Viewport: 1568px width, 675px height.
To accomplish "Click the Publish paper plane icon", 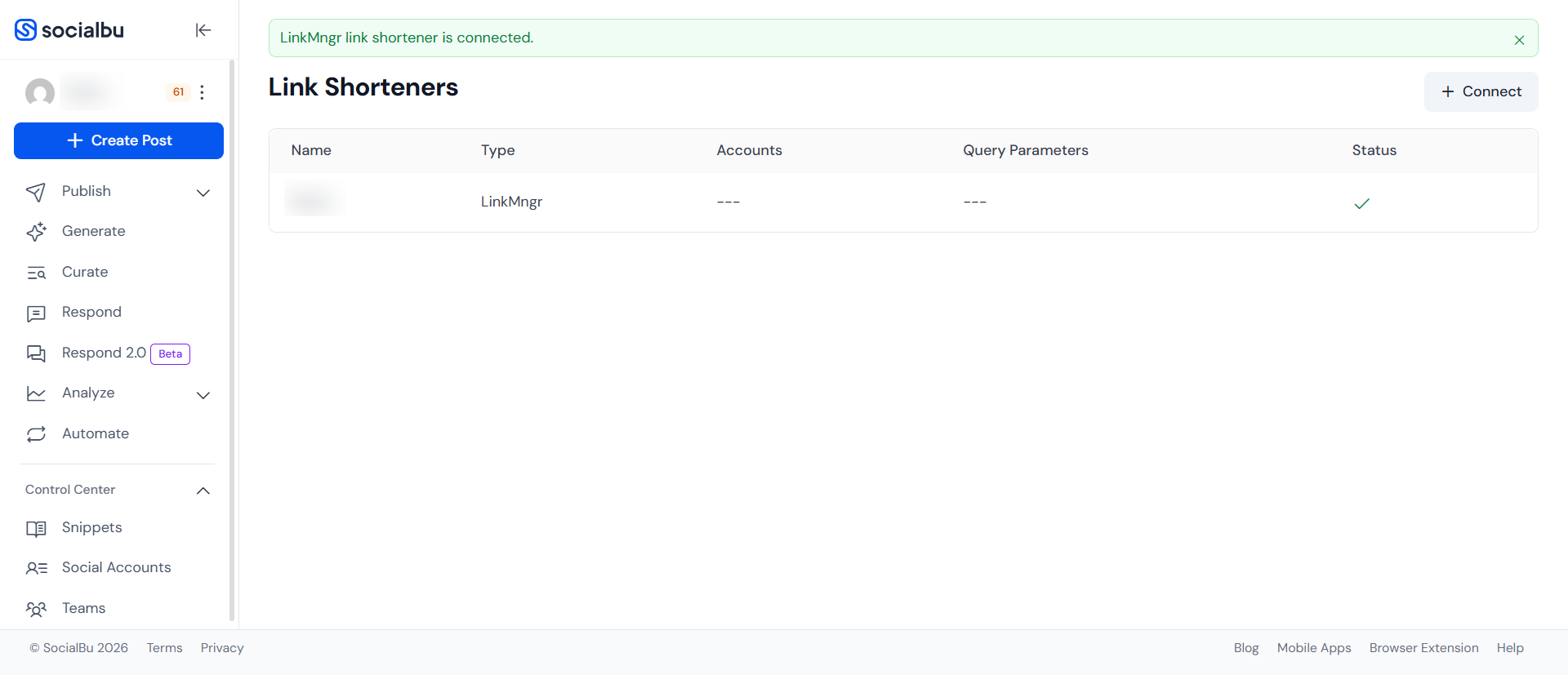I will pos(36,192).
